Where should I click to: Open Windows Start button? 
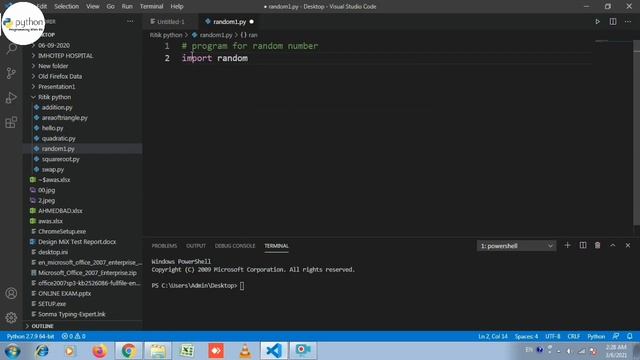(x=13, y=351)
